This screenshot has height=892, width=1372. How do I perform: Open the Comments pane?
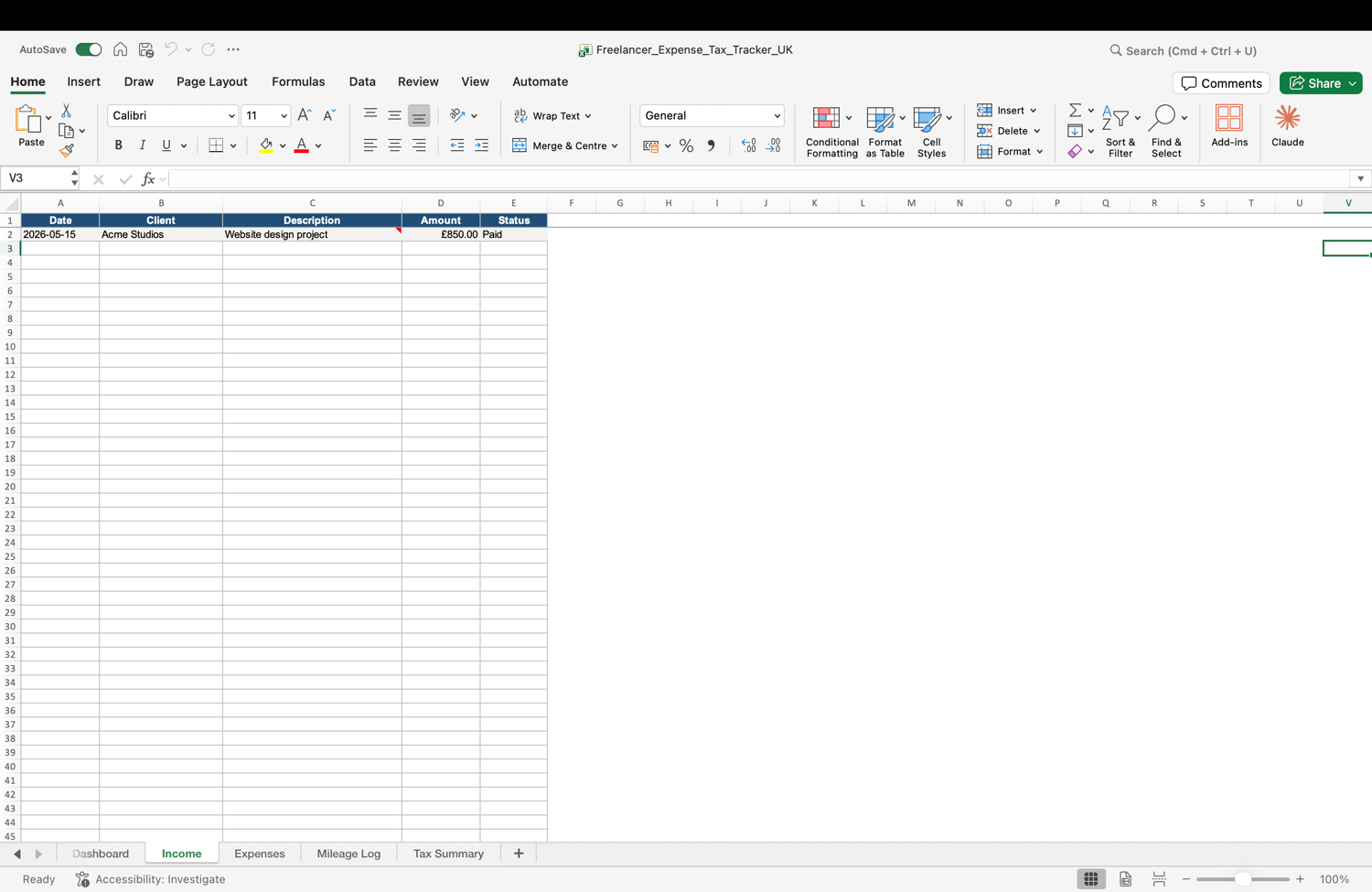coord(1221,83)
